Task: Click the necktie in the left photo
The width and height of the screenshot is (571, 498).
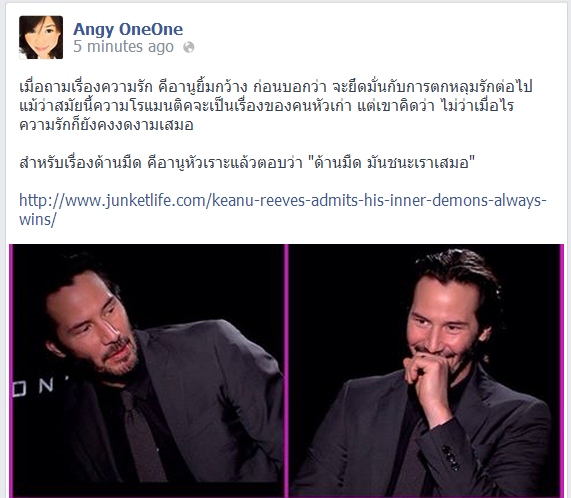Action: tap(144, 435)
